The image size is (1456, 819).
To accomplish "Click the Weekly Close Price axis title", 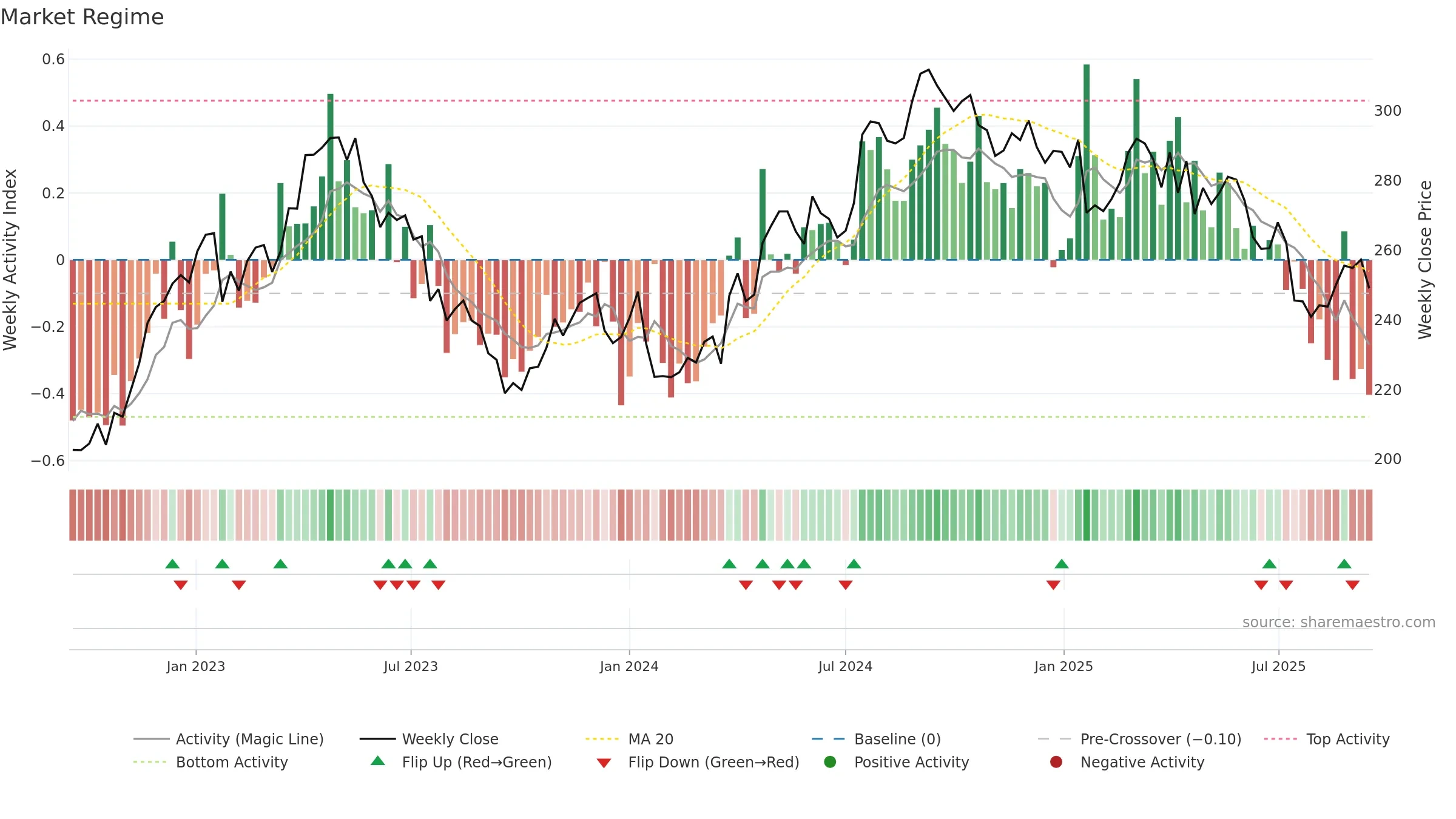I will tap(1425, 260).
